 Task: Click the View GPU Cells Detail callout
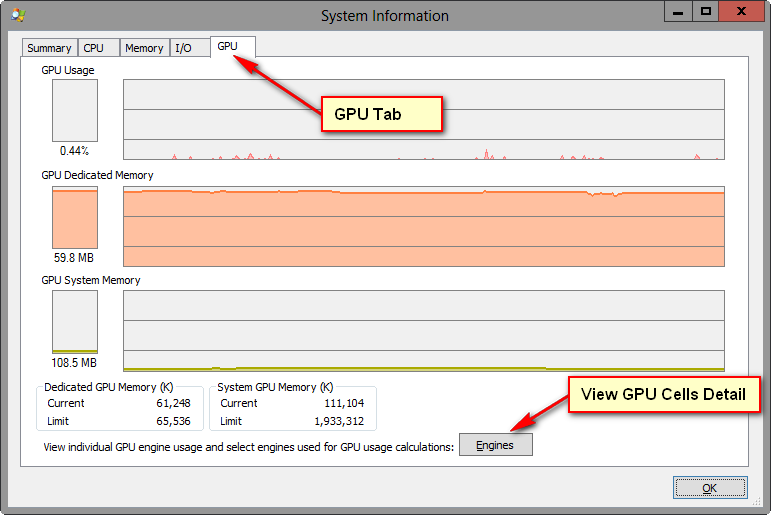point(663,394)
